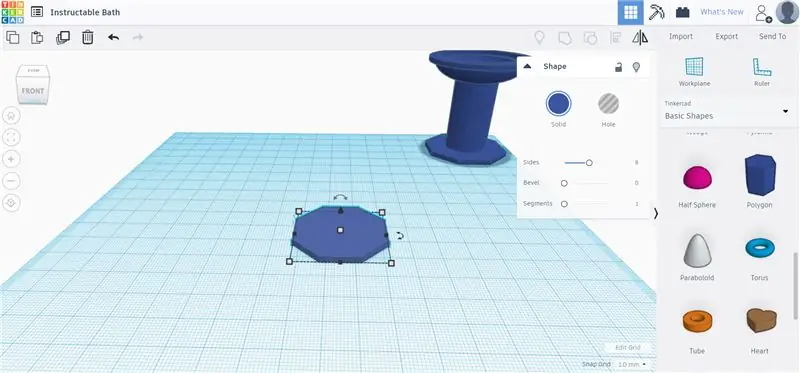This screenshot has width=800, height=373.
Task: Click the Ungroup shapes icon
Action: (590, 38)
